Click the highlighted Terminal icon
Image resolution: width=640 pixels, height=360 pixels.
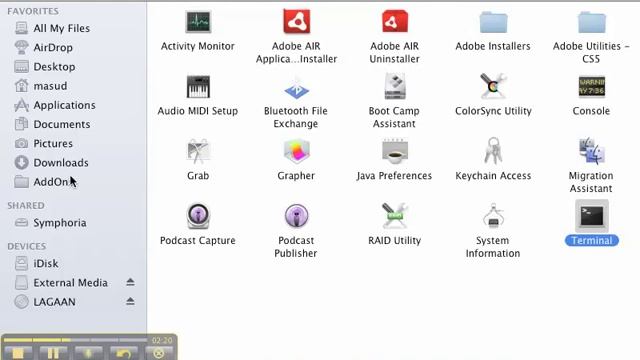tap(592, 216)
